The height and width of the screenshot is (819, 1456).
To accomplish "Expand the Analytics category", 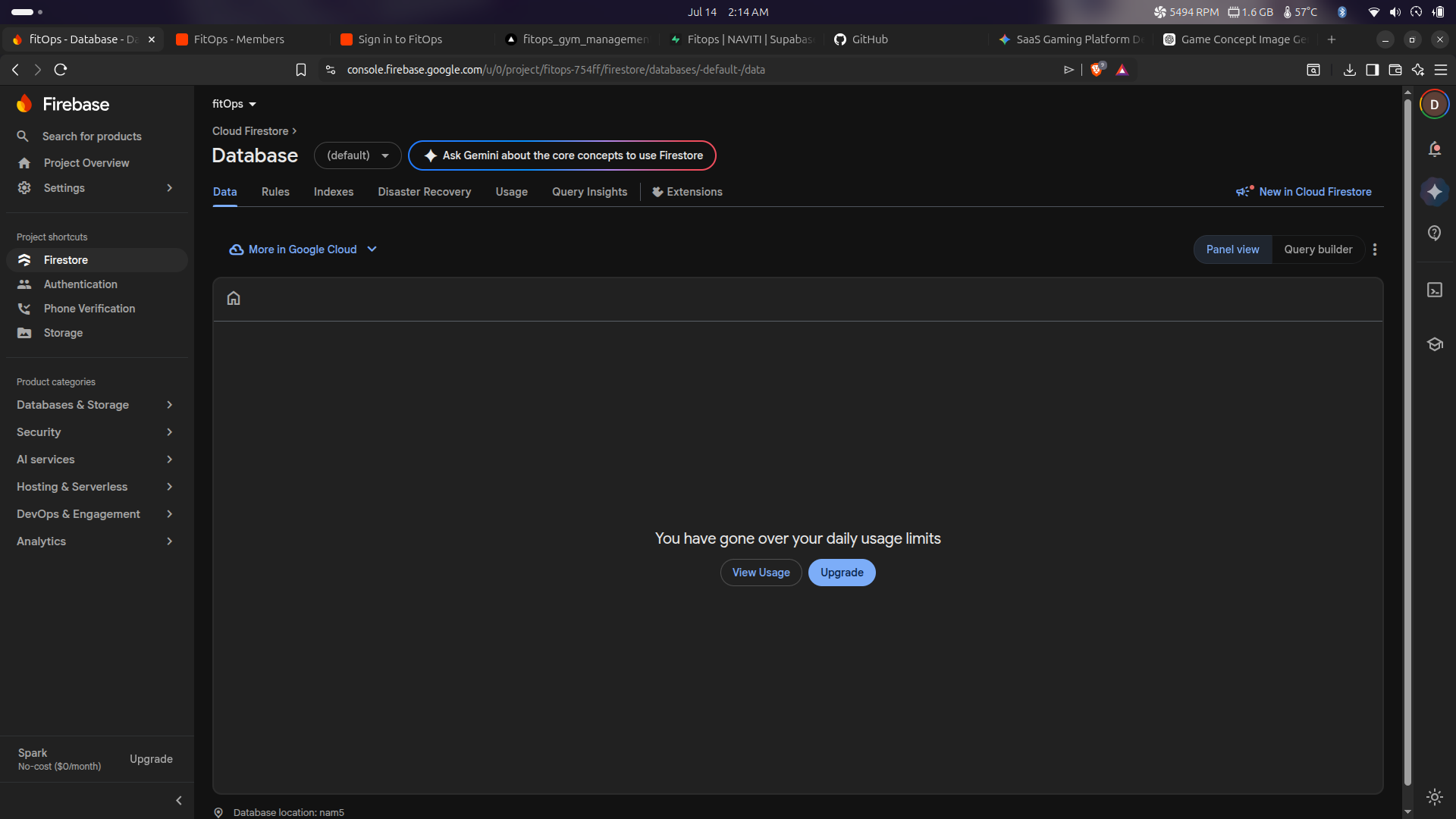I will (96, 541).
